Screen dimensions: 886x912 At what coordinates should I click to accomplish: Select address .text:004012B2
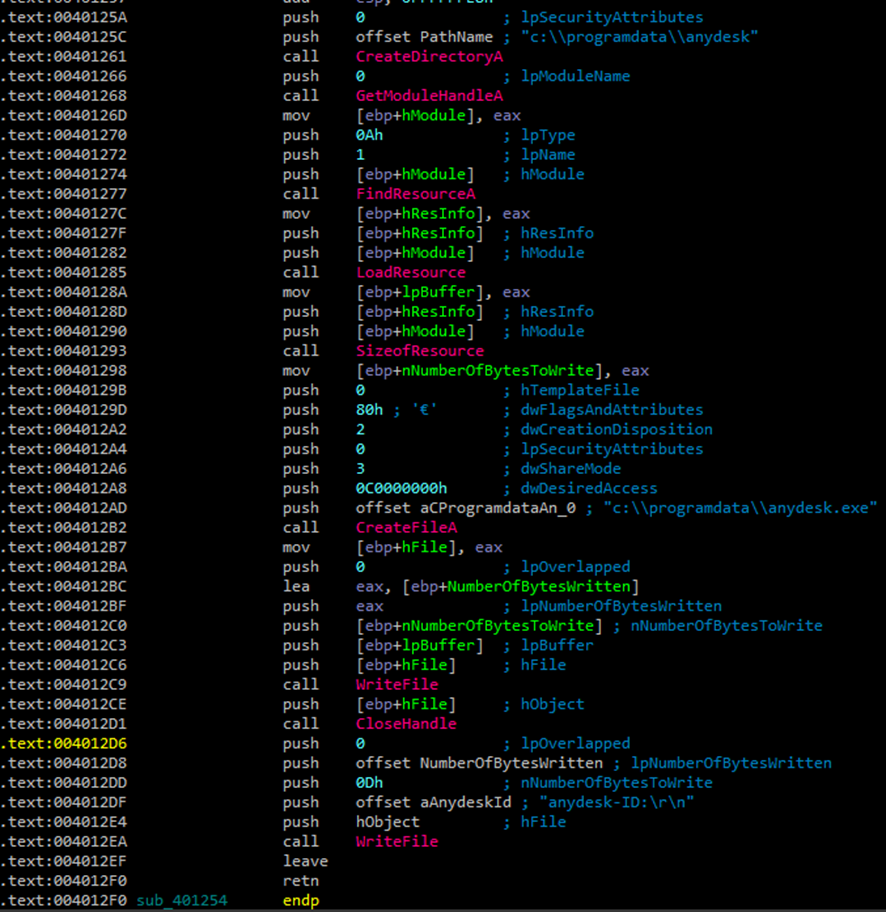(x=63, y=528)
